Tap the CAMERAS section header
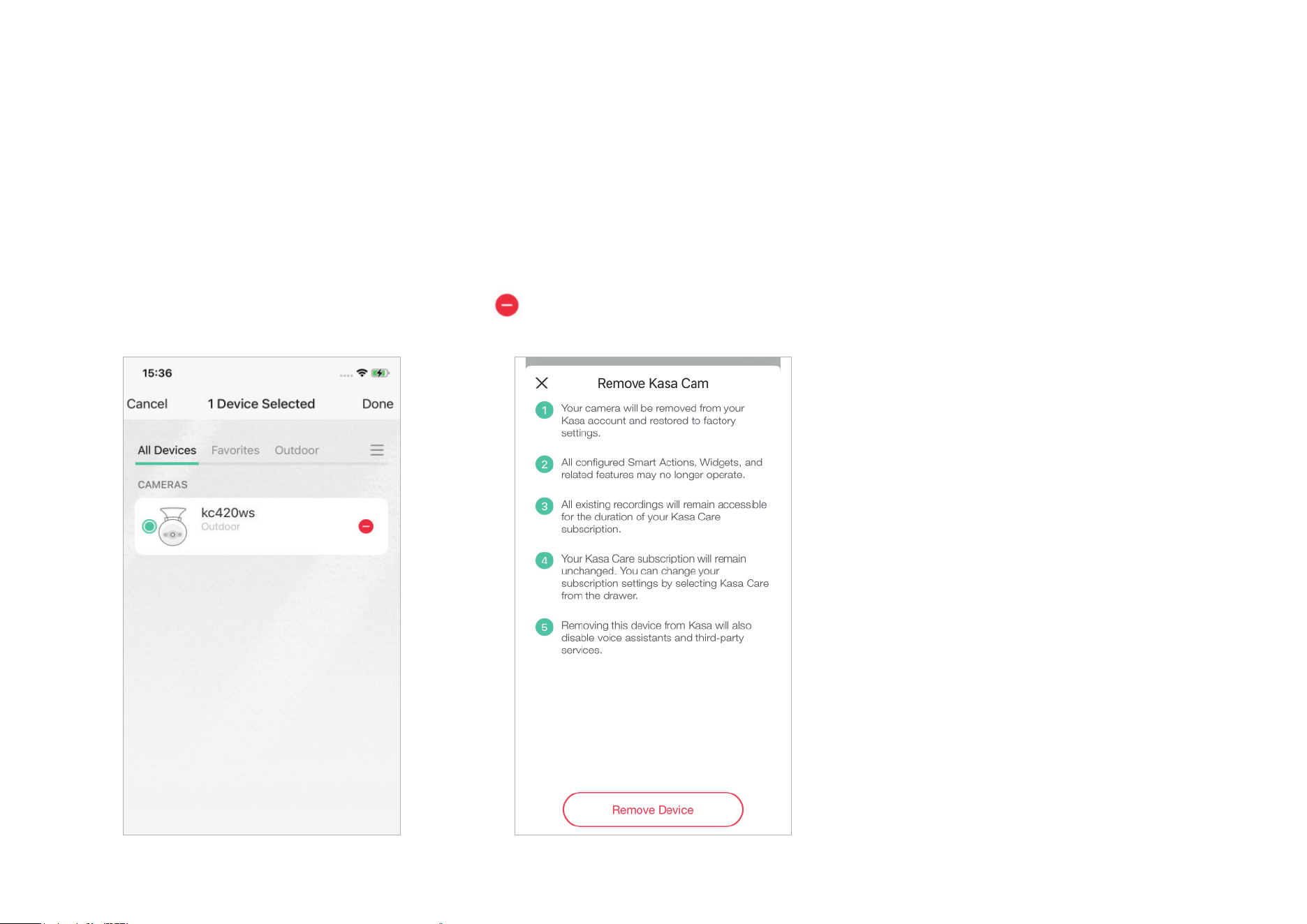Viewport: 1307px width, 924px height. [x=163, y=485]
